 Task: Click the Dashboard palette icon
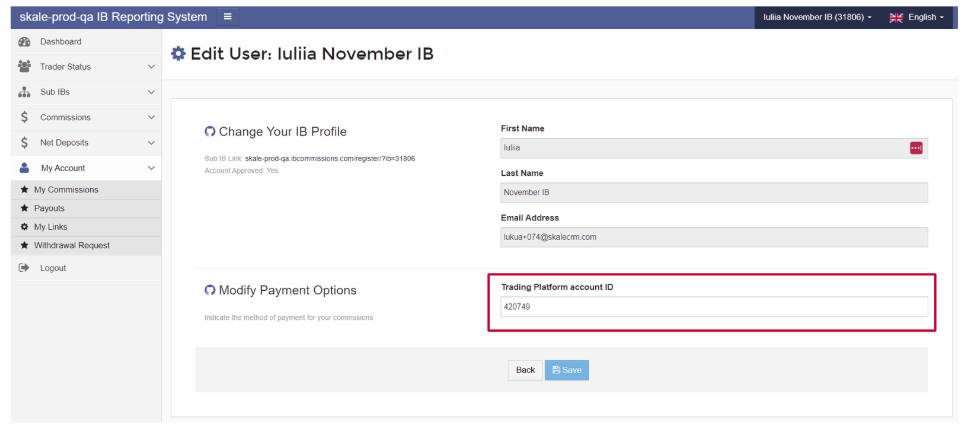(x=24, y=42)
